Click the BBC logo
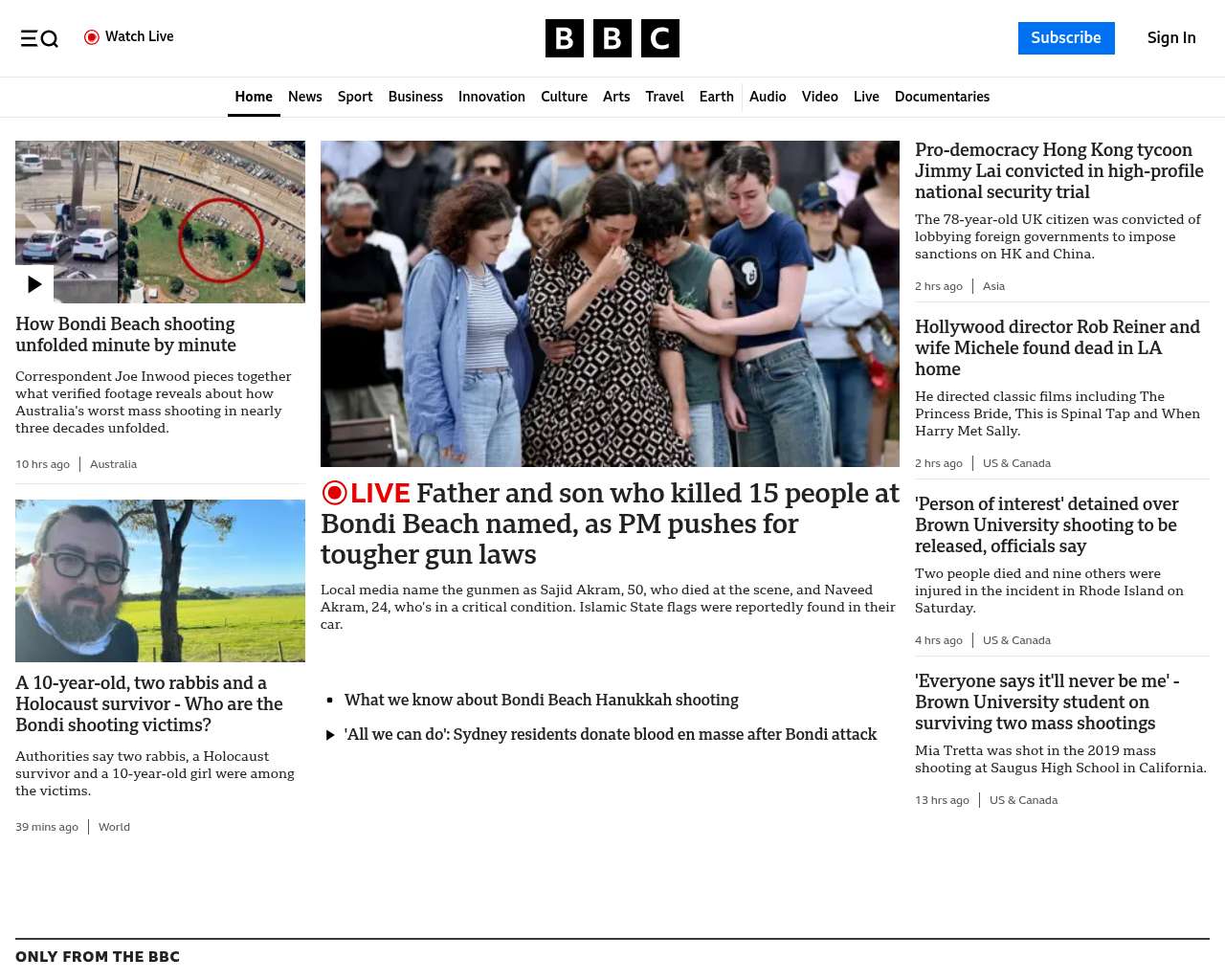This screenshot has height=980, width=1225. click(612, 38)
